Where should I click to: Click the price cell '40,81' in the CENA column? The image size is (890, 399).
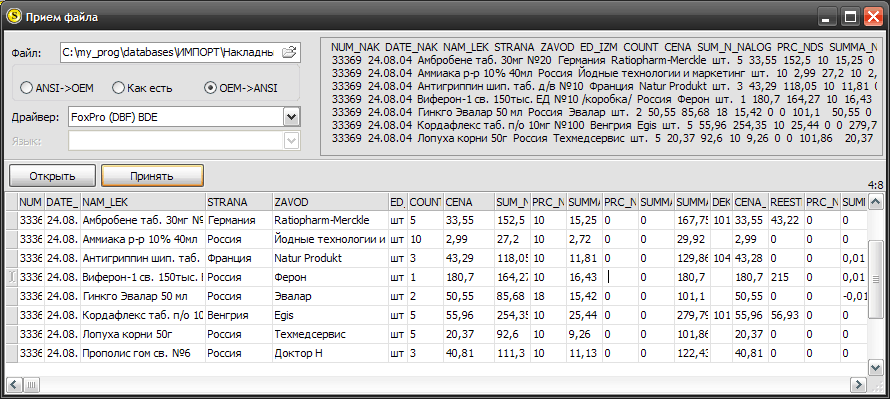(468, 353)
